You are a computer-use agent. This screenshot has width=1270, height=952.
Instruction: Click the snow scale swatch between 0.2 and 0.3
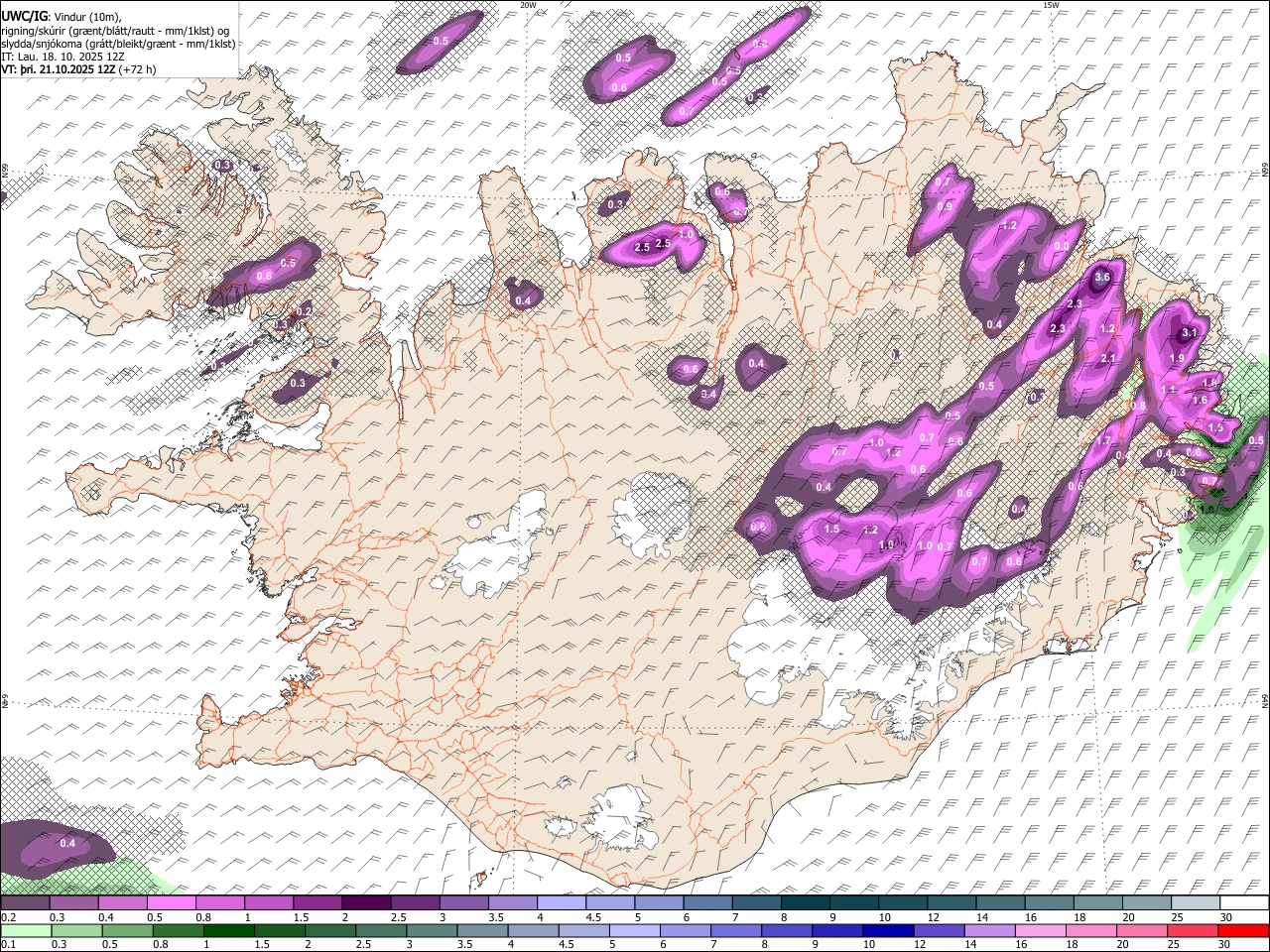pos(26,903)
